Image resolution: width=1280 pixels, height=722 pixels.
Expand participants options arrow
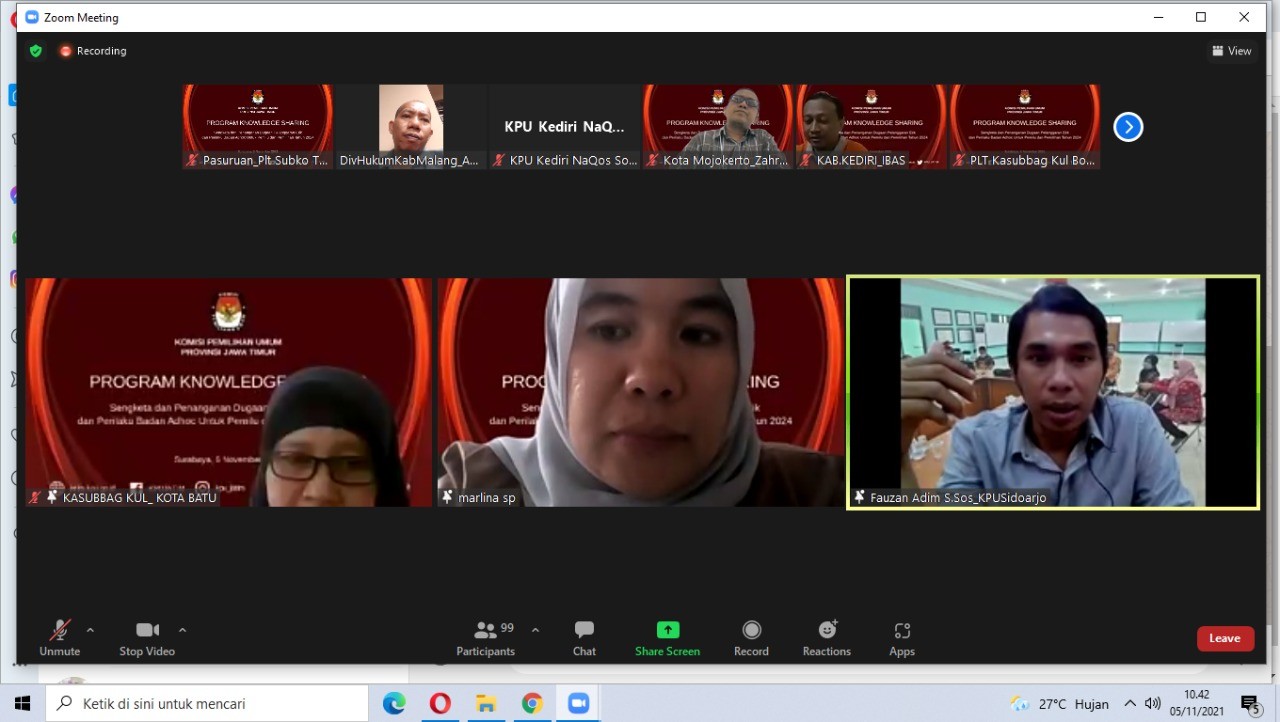click(x=535, y=630)
